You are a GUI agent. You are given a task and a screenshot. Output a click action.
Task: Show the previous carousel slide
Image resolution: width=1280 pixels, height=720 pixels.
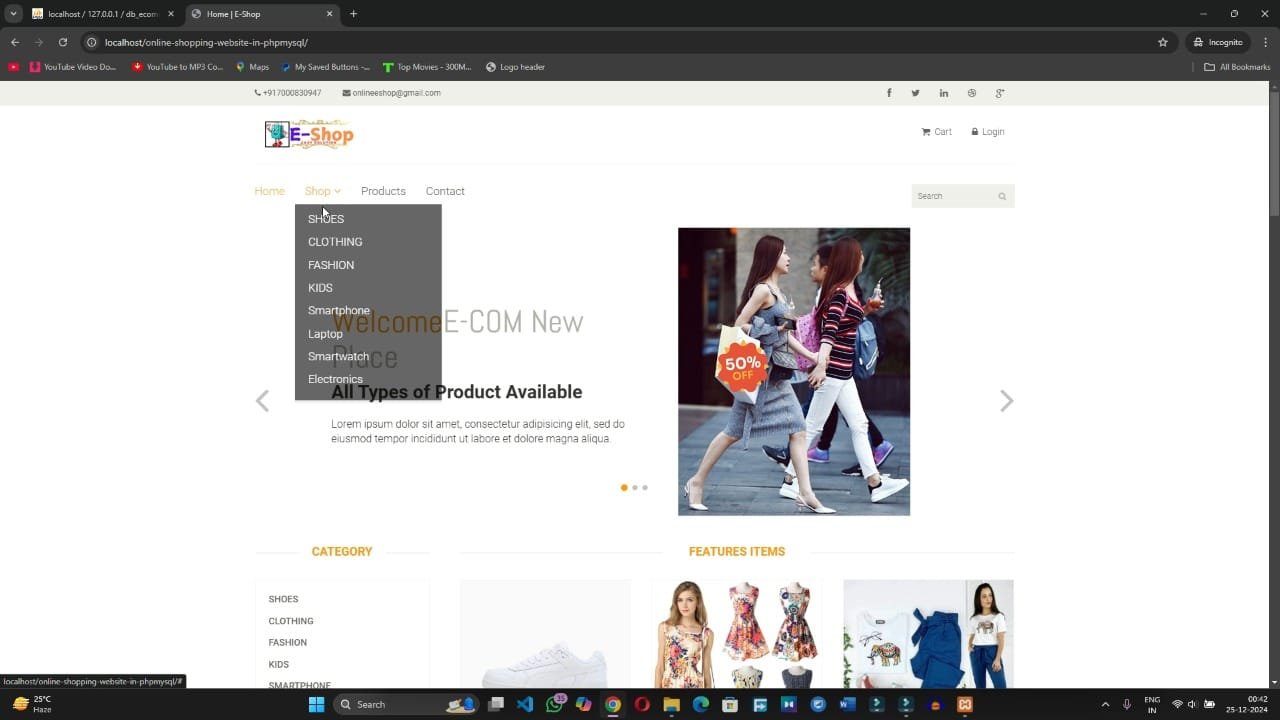262,401
